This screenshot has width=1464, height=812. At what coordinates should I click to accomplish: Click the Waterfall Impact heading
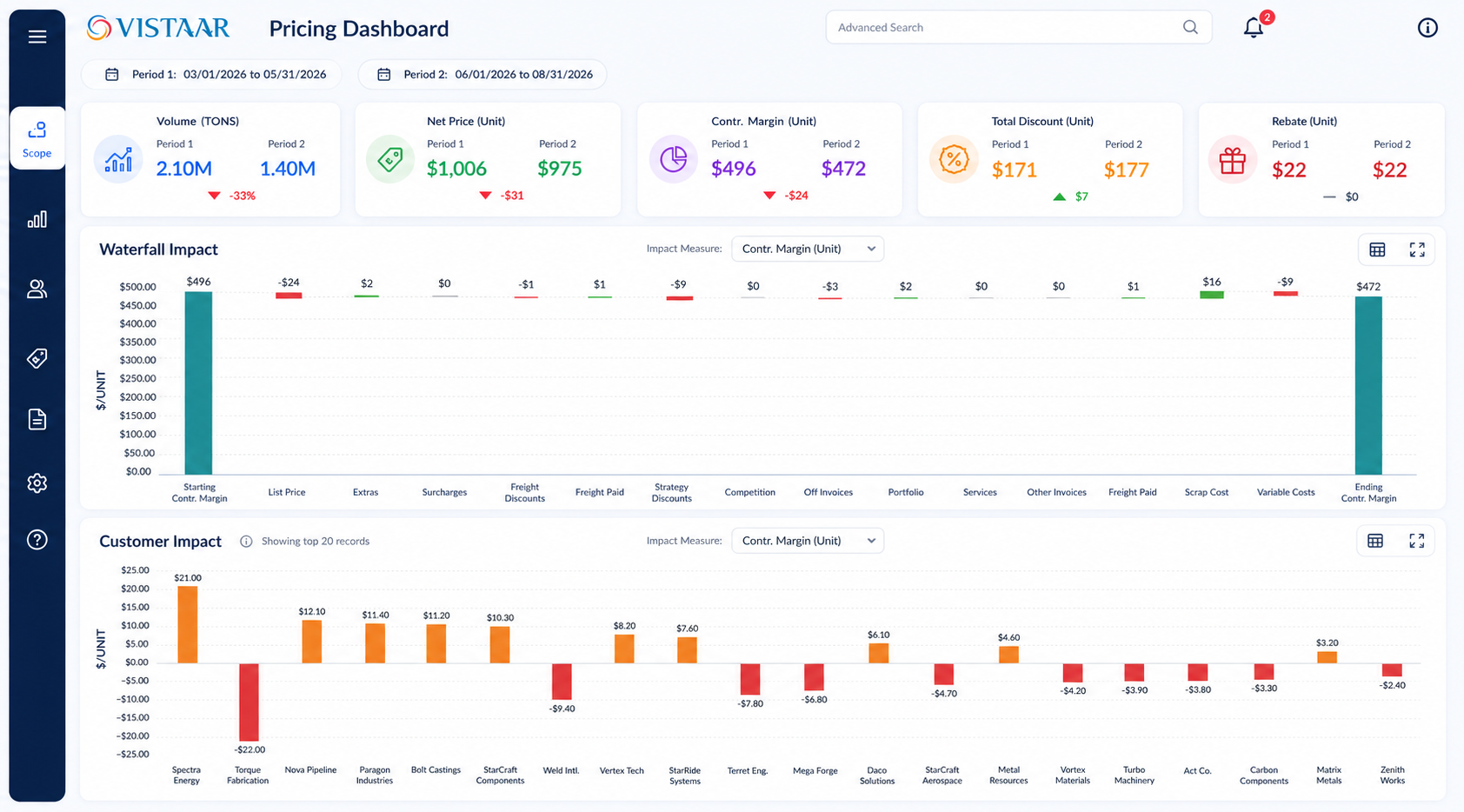pyautogui.click(x=158, y=250)
